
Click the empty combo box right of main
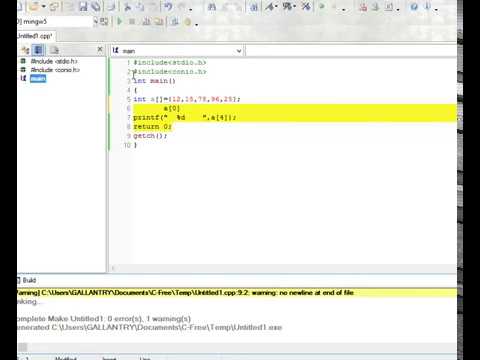(351, 51)
